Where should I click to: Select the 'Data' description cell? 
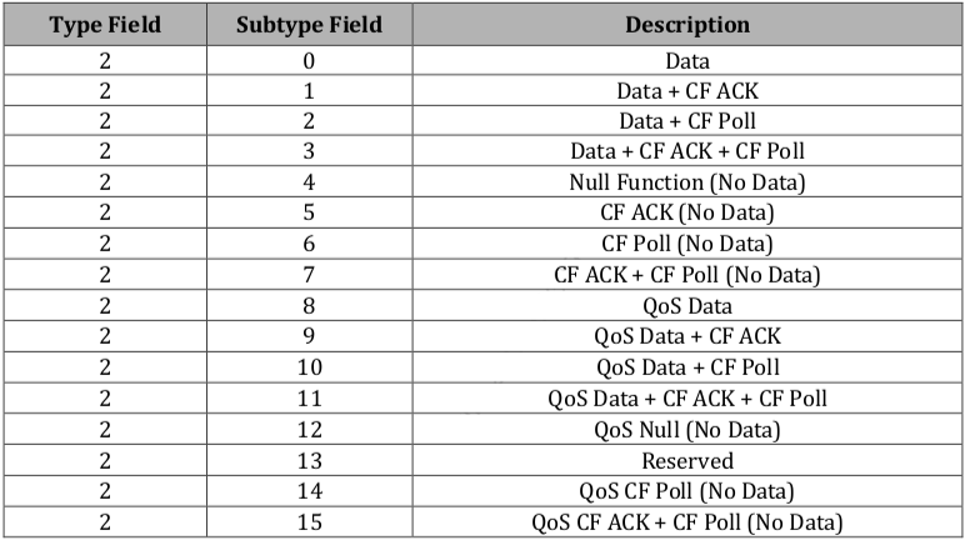click(x=687, y=60)
